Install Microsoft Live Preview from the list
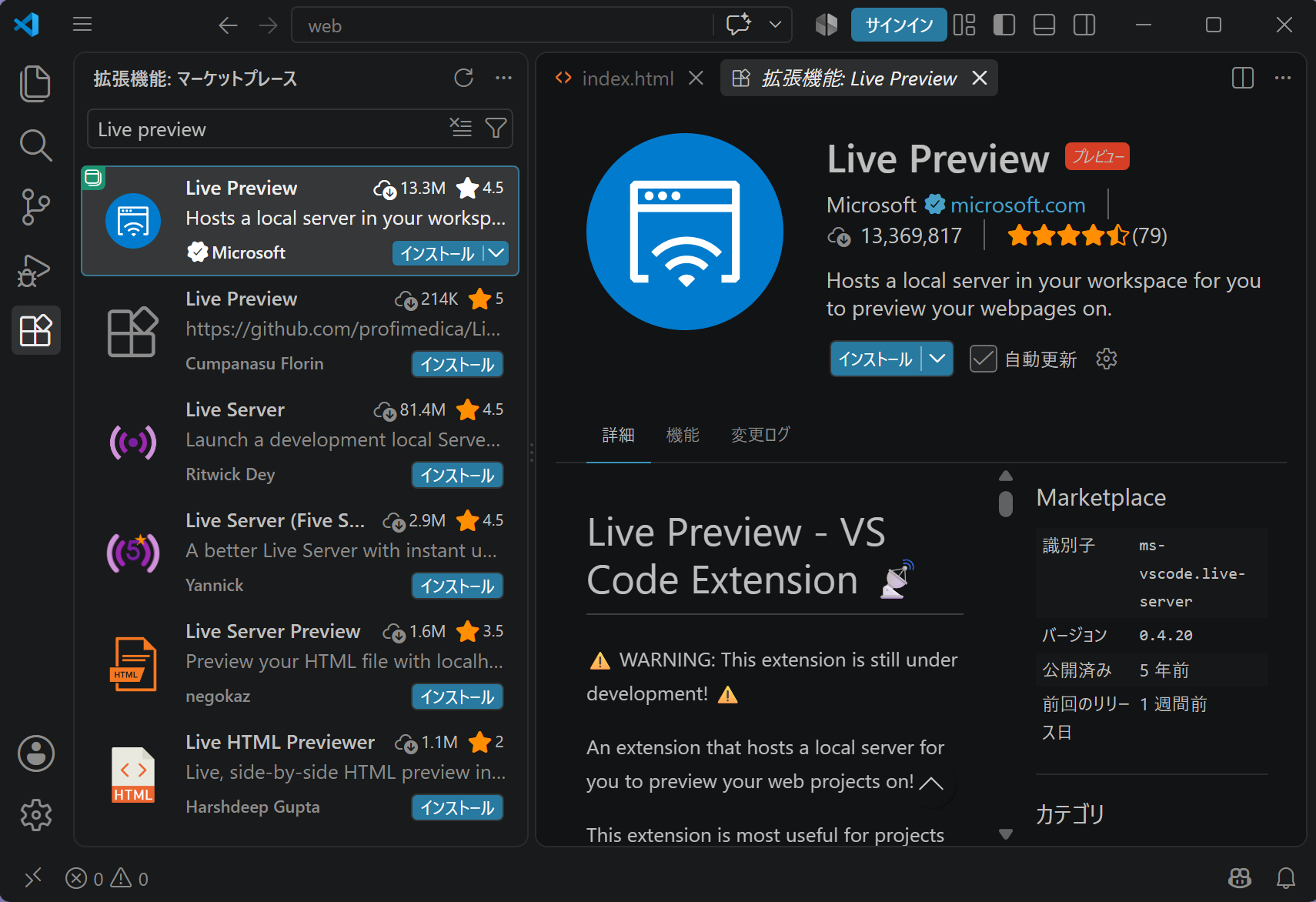1316x902 pixels. click(x=438, y=253)
